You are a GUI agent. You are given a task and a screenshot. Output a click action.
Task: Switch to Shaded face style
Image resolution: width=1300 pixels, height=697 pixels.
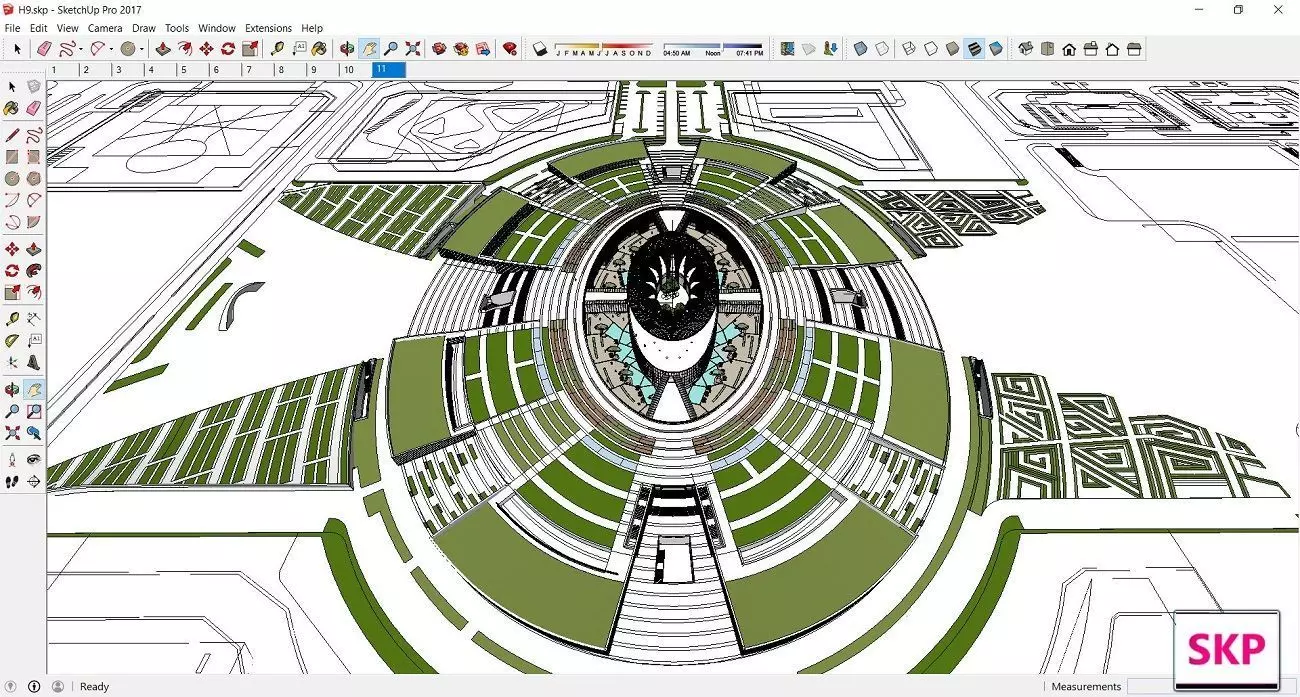(x=952, y=48)
